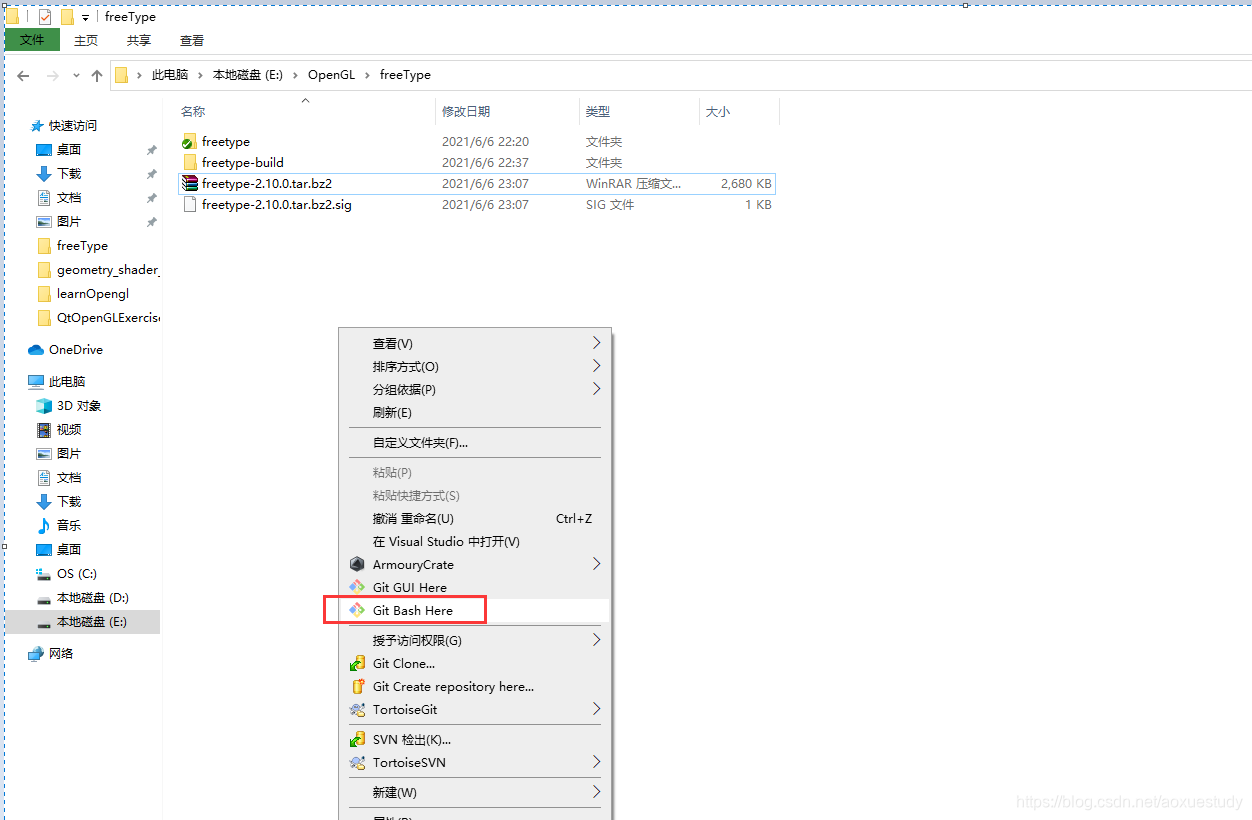The height and width of the screenshot is (820, 1252).
Task: Click the Forward navigation arrow
Action: tap(52, 75)
